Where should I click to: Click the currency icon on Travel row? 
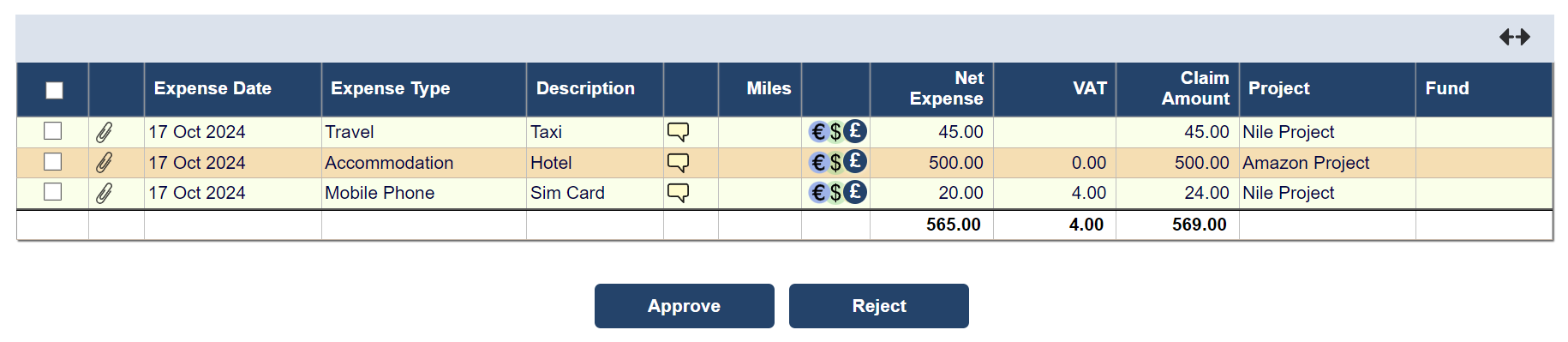click(838, 131)
